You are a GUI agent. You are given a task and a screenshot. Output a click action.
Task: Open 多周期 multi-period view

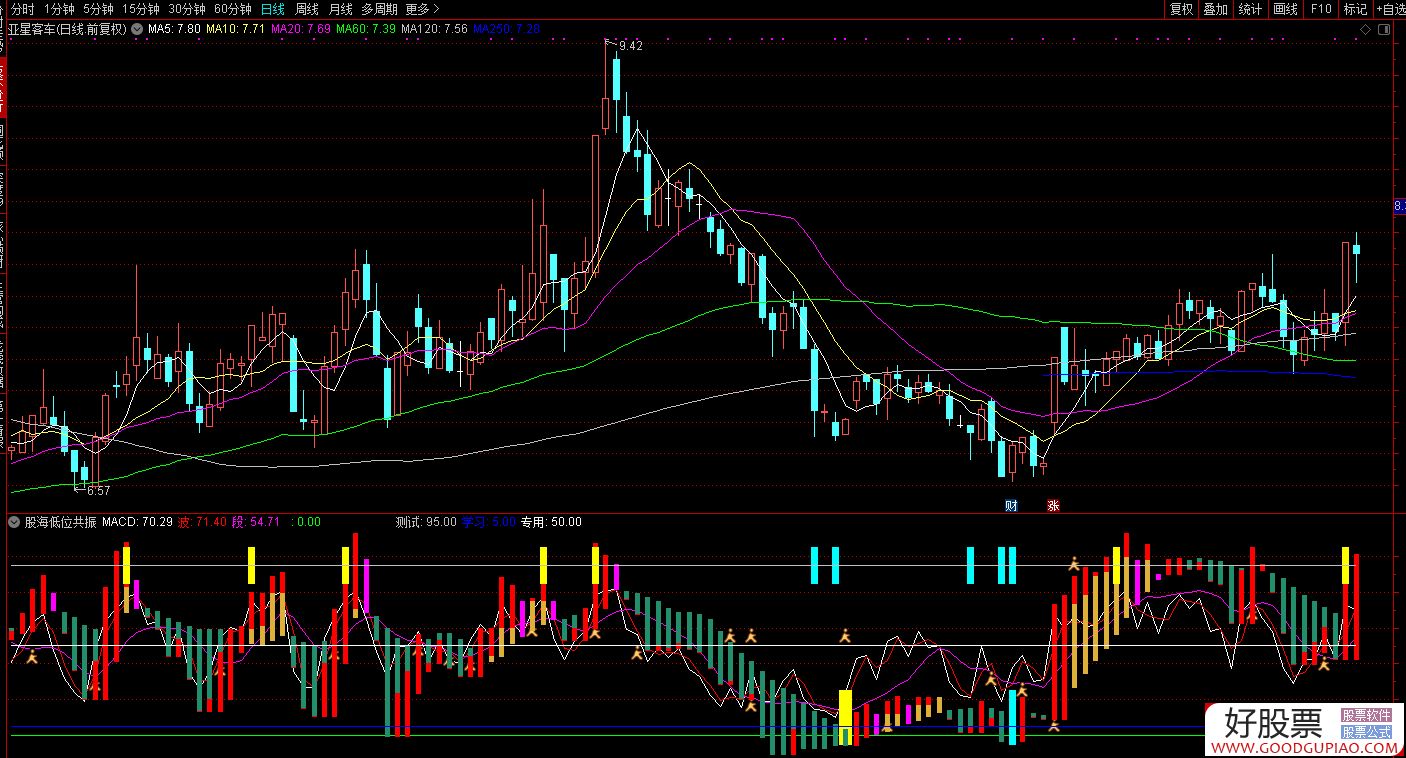pos(379,9)
